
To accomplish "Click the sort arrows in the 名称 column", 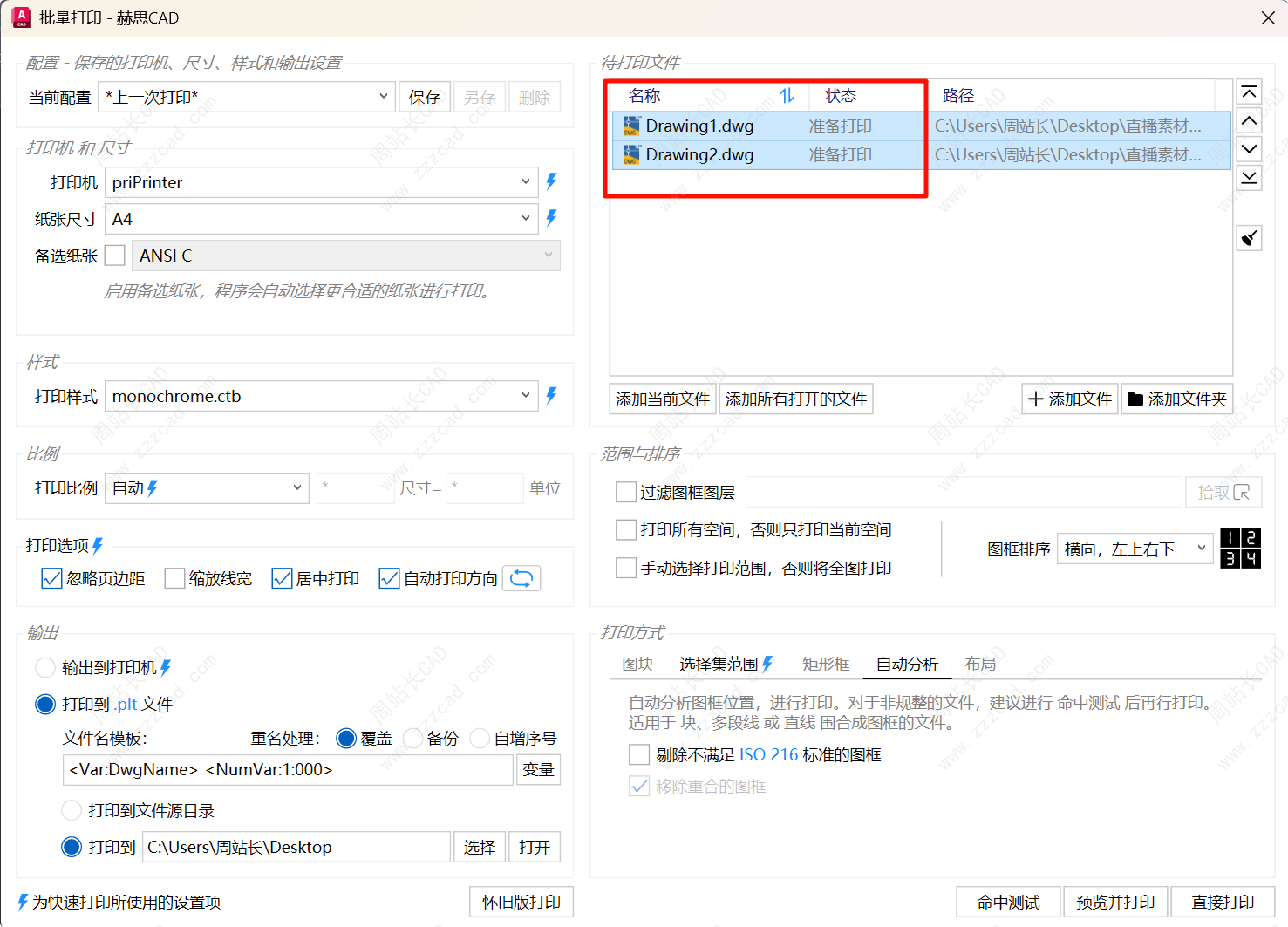I will [787, 96].
